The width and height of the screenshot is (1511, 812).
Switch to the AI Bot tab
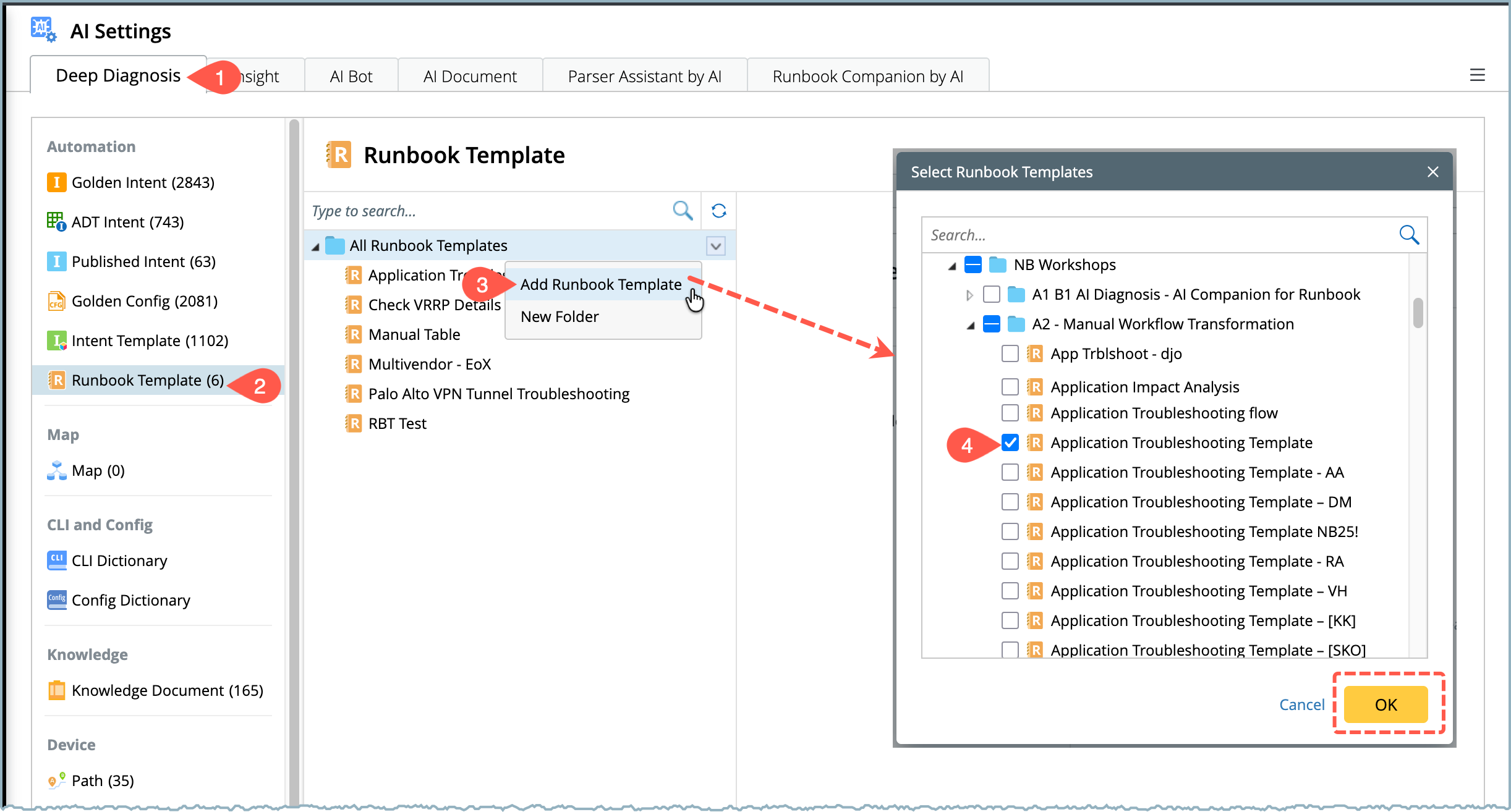coord(351,76)
